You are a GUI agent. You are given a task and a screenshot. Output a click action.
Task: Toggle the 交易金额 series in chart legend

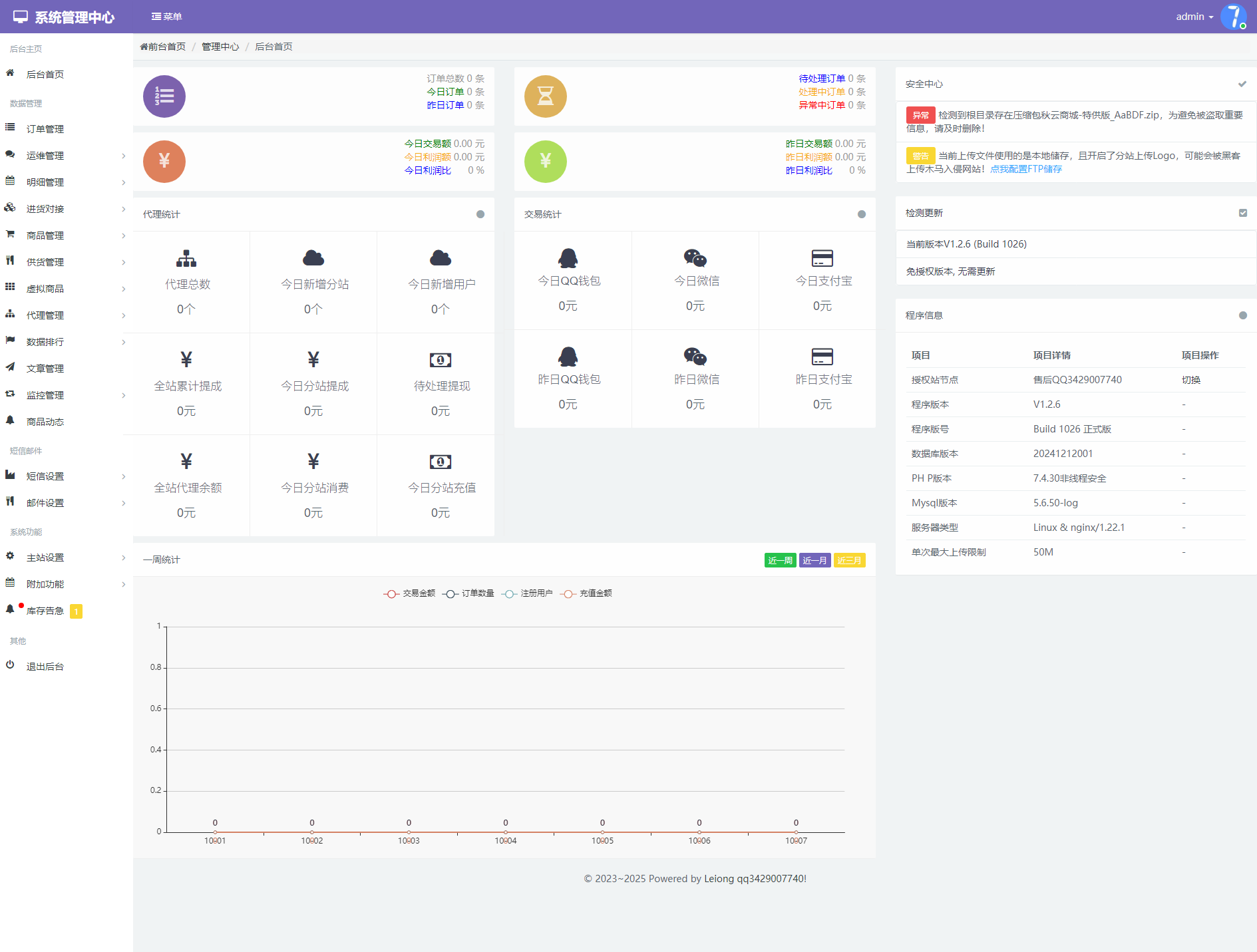click(409, 593)
